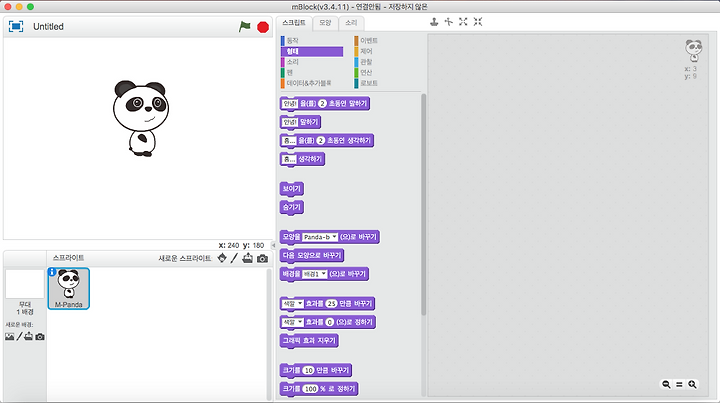Open the M-Panda sprite info button
The width and height of the screenshot is (720, 403).
point(52,272)
